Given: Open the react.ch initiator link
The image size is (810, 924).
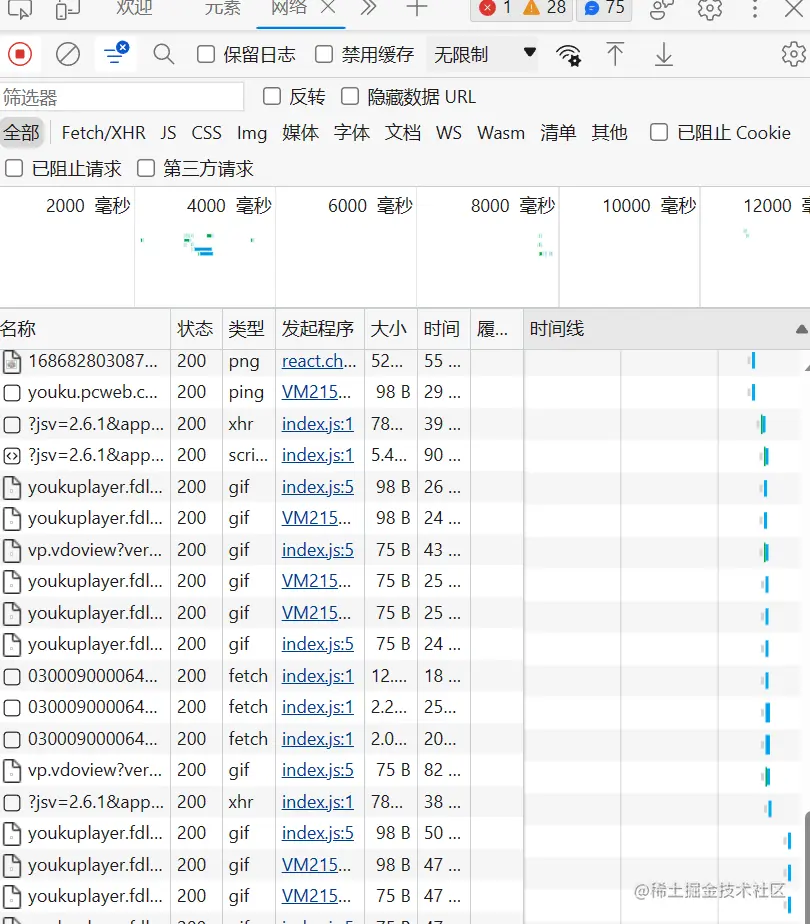Looking at the screenshot, I should [x=318, y=360].
